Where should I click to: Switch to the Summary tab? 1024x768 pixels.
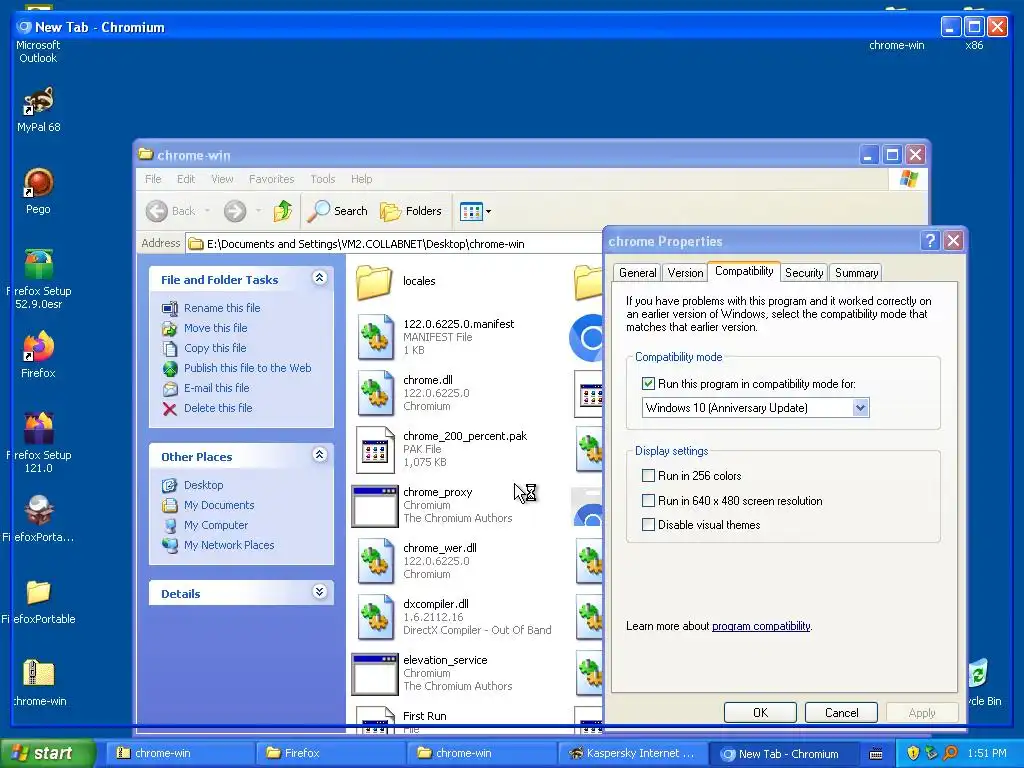point(856,273)
